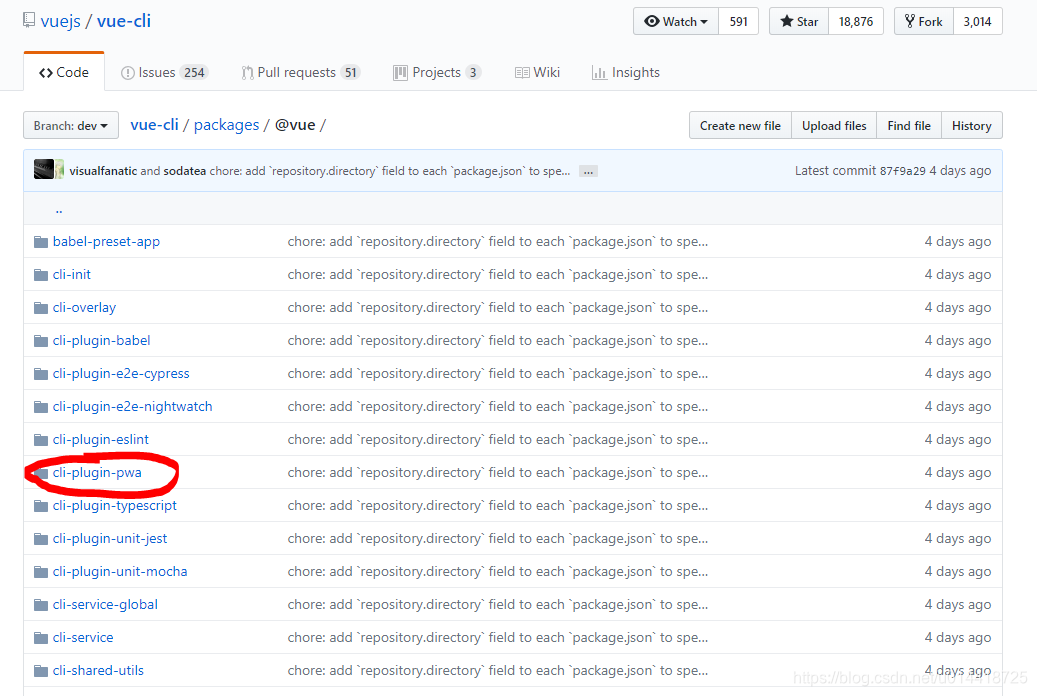
Task: Open sodatea author link
Action: coord(185,171)
